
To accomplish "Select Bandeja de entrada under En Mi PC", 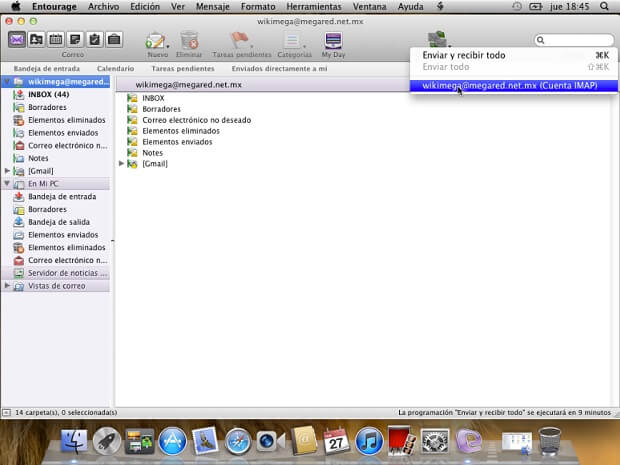I will pyautogui.click(x=55, y=197).
